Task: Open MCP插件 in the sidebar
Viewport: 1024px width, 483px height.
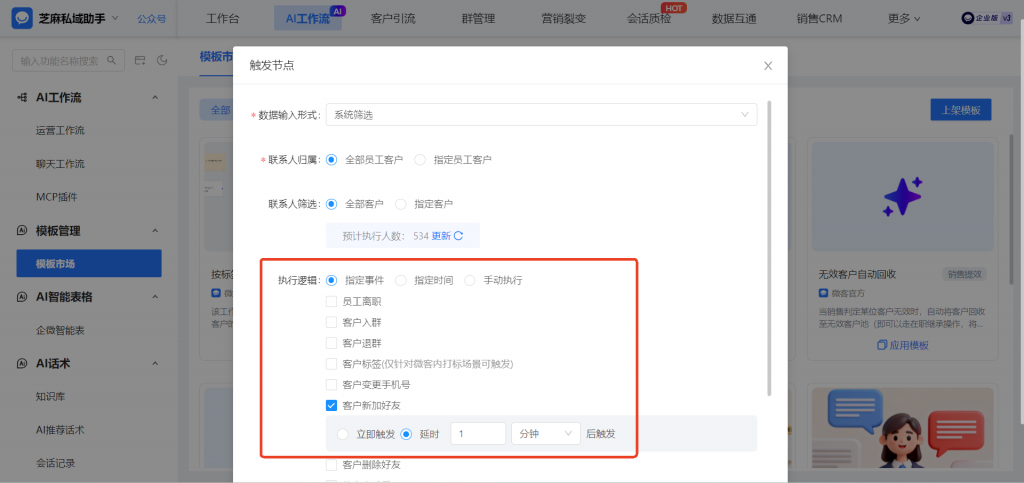Action: pyautogui.click(x=56, y=197)
